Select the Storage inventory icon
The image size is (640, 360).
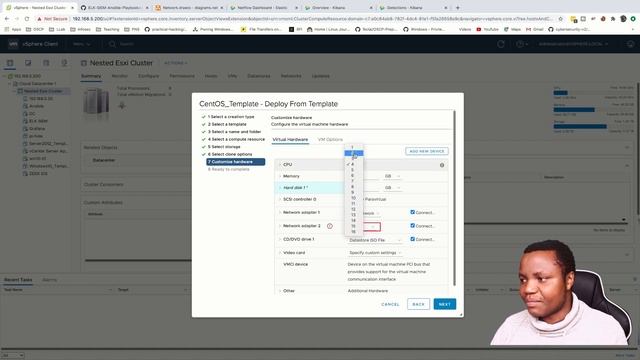[46, 63]
